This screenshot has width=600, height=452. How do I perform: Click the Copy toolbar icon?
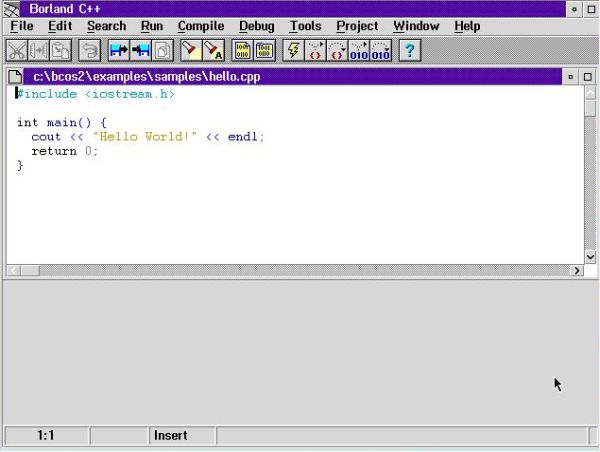pyautogui.click(x=38, y=51)
